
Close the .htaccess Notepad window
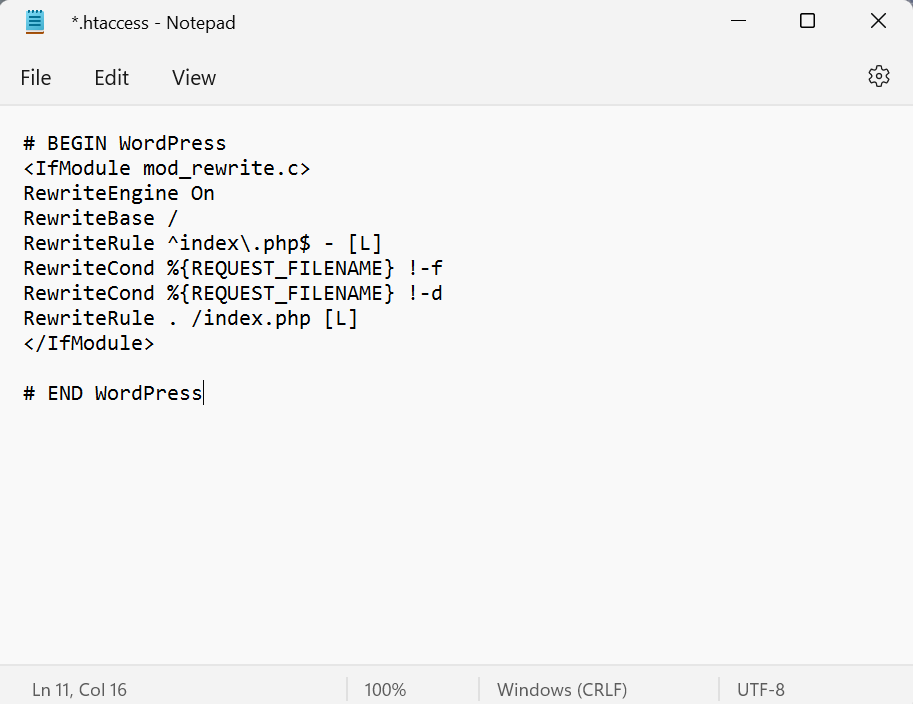coord(878,21)
